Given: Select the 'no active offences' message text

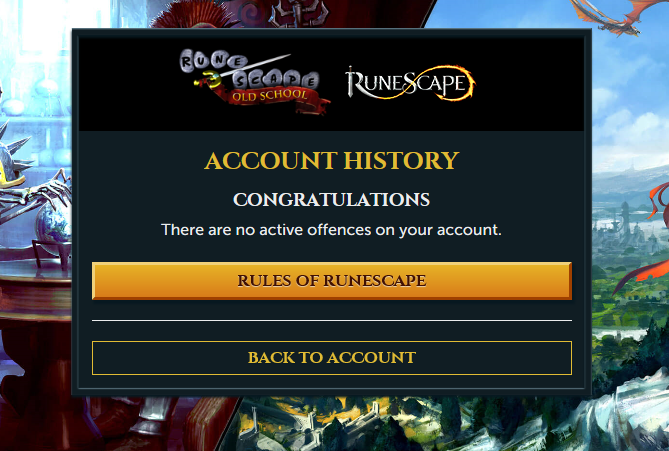Looking at the screenshot, I should [331, 230].
